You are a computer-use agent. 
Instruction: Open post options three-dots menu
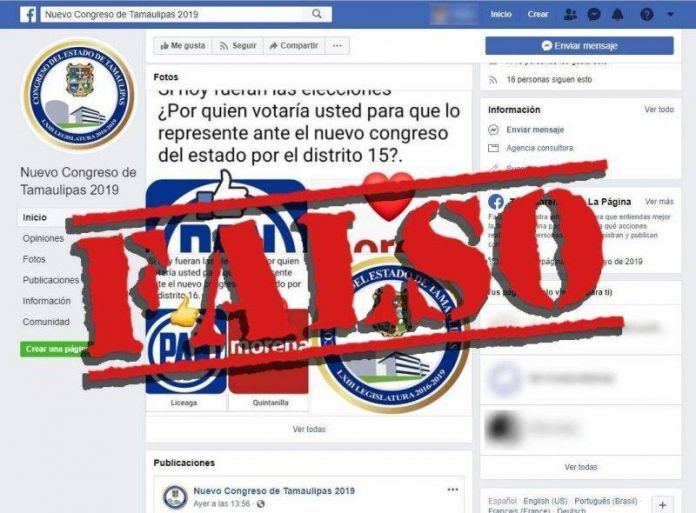click(x=453, y=489)
